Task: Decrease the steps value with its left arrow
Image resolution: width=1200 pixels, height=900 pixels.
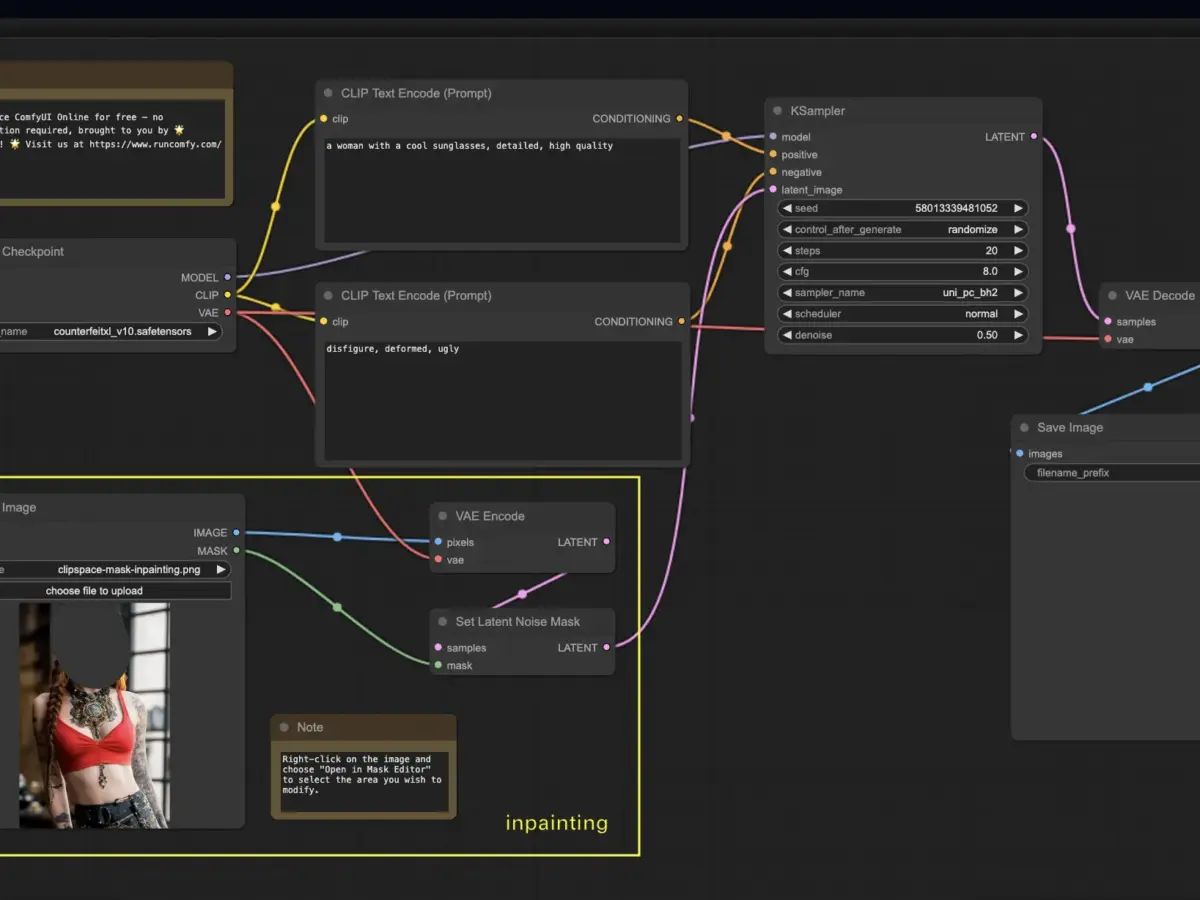Action: click(787, 251)
